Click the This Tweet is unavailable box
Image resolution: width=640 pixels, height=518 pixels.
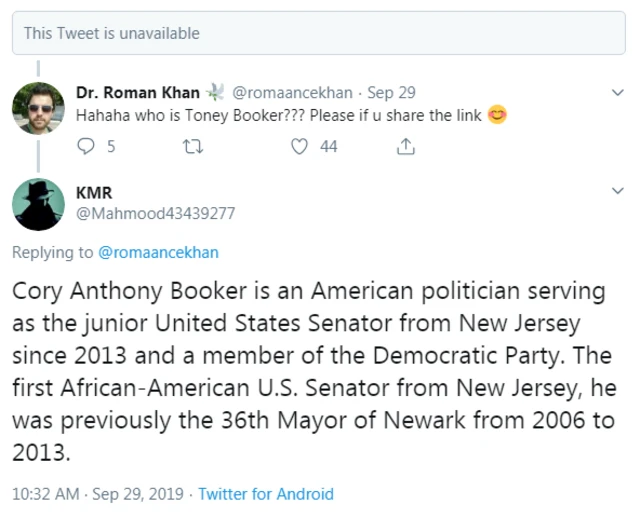[x=320, y=33]
